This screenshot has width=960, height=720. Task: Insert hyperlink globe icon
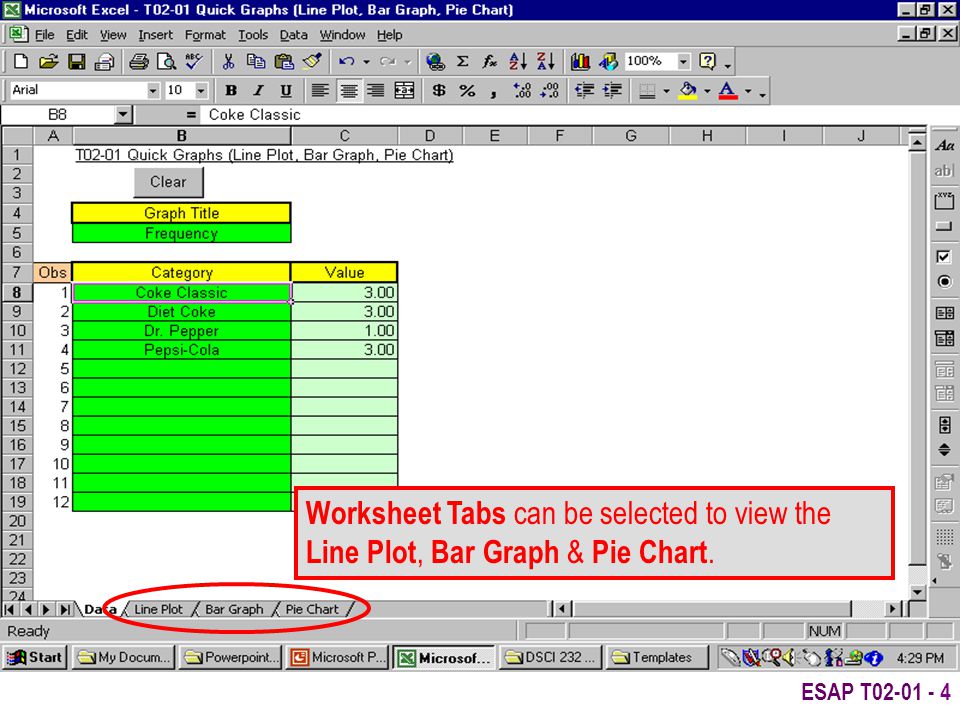pyautogui.click(x=435, y=61)
